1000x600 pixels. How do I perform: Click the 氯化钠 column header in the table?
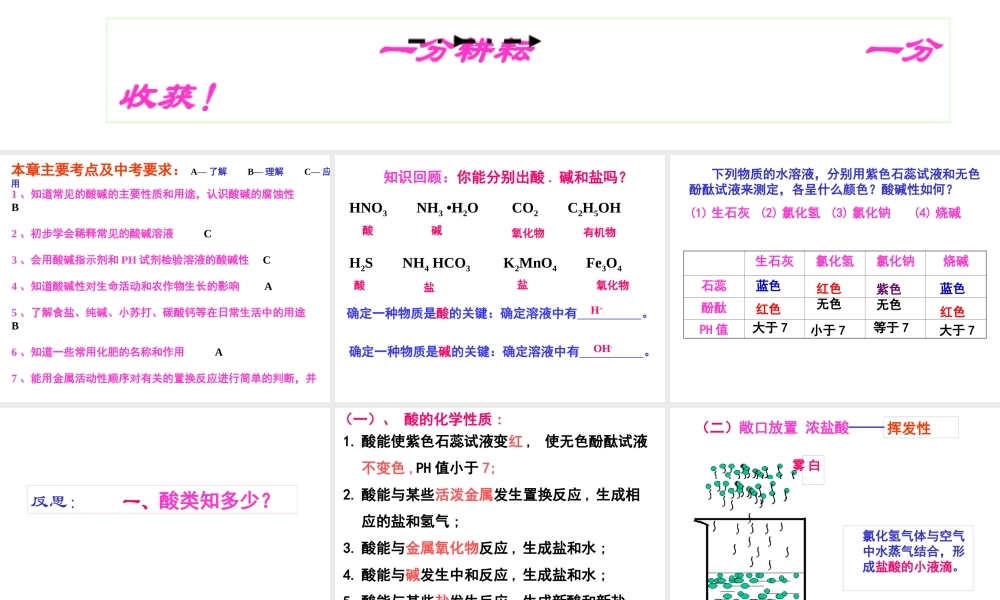point(895,261)
